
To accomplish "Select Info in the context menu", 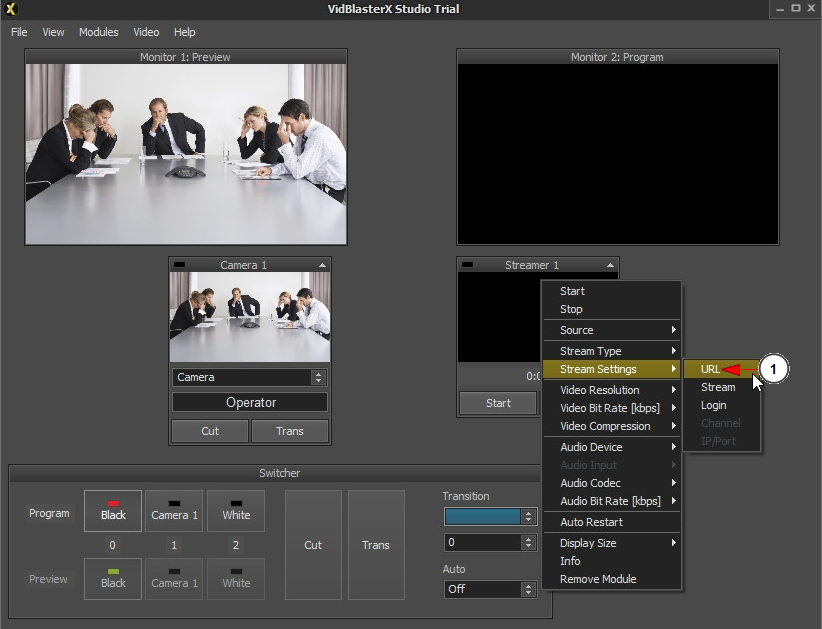I will pos(612,561).
